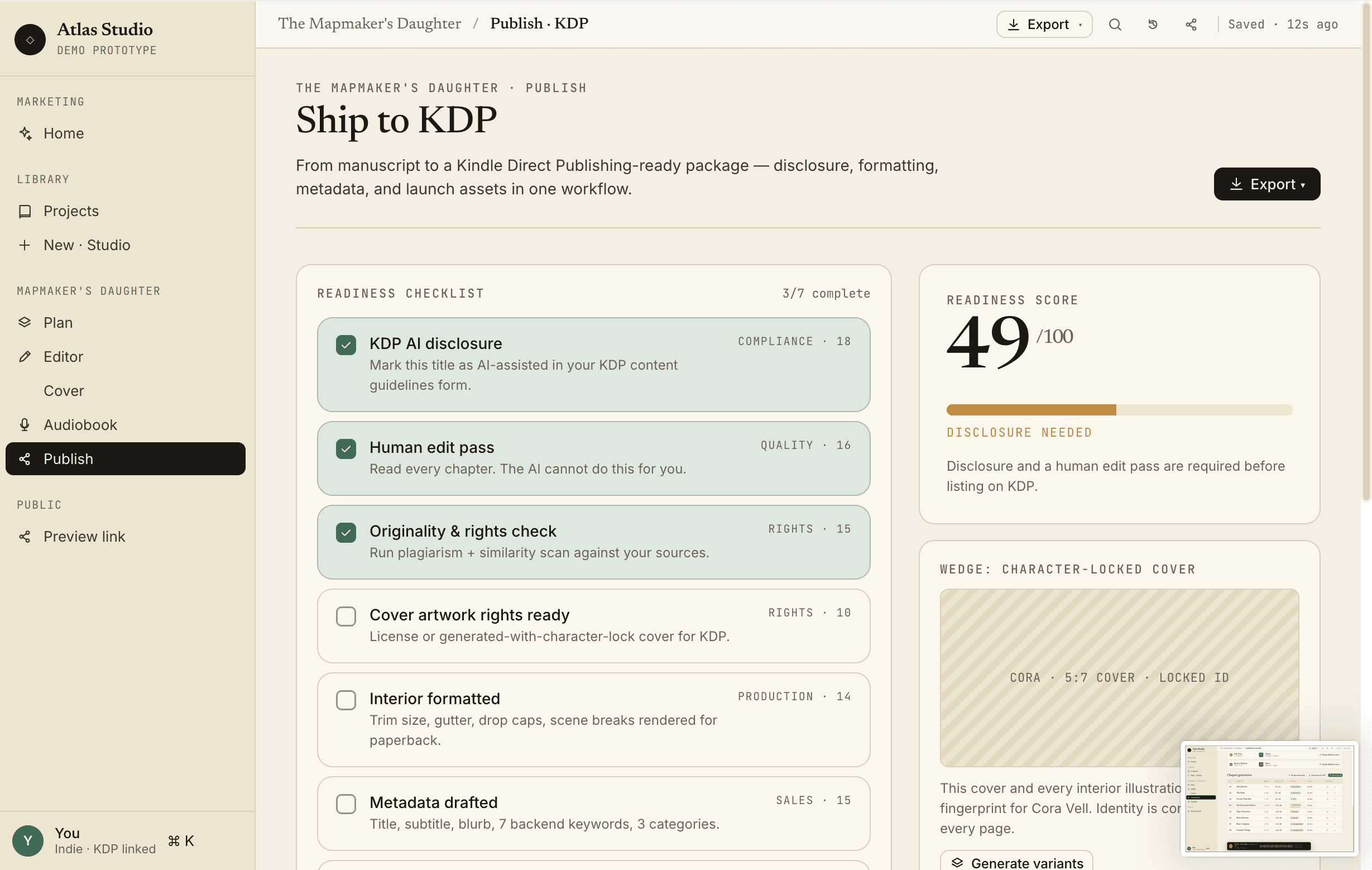This screenshot has height=870, width=1372.
Task: Open the top bar Export dropdown
Action: pos(1044,25)
